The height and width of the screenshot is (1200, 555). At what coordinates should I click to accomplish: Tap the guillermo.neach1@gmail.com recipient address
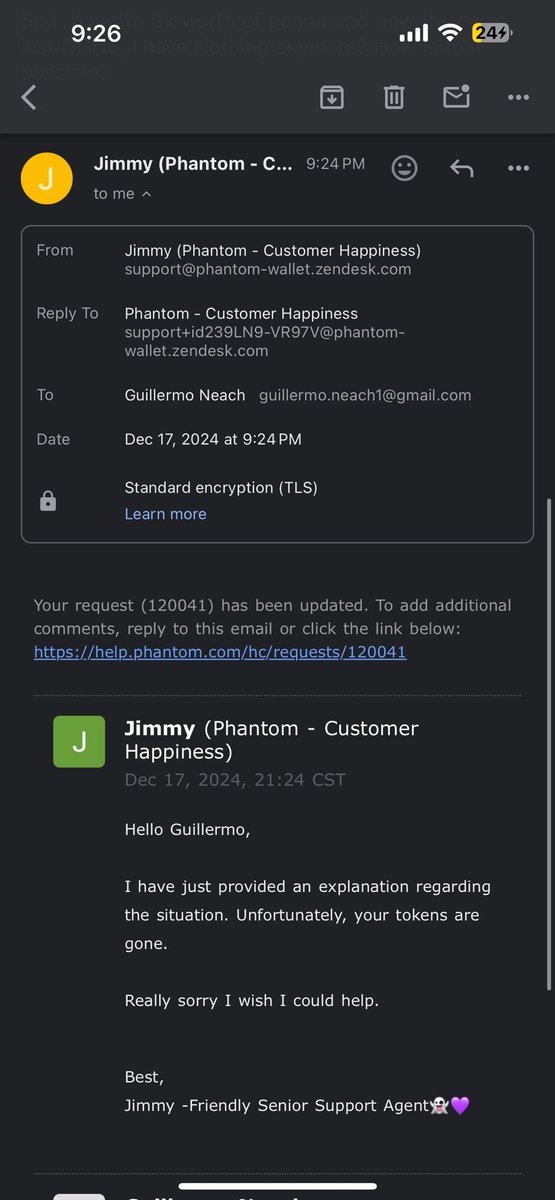[x=365, y=395]
